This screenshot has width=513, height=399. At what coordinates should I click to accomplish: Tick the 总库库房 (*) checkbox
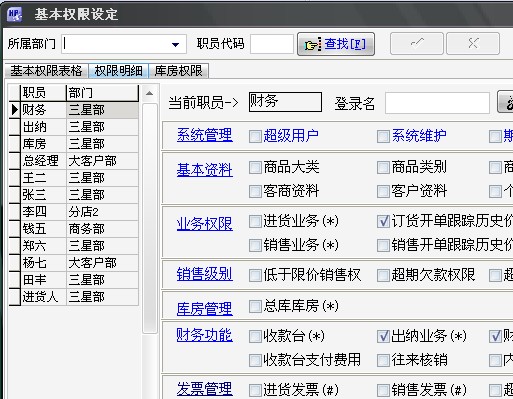tap(255, 306)
